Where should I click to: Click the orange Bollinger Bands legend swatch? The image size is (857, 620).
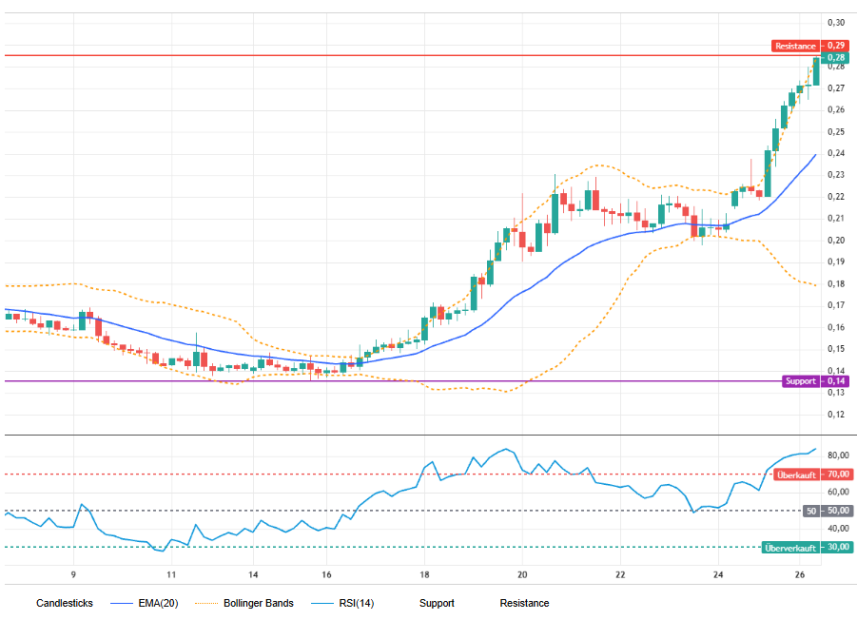click(x=206, y=604)
